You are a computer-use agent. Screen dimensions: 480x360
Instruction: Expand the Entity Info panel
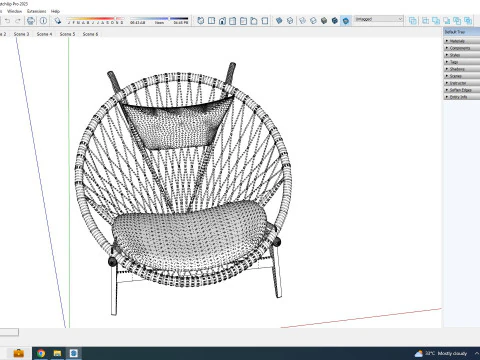coord(462,97)
